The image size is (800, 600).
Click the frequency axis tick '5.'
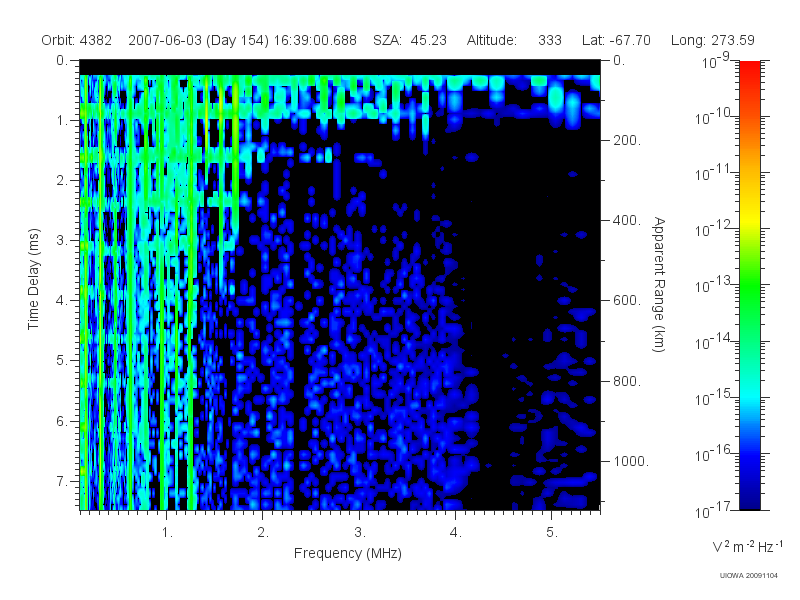552,533
